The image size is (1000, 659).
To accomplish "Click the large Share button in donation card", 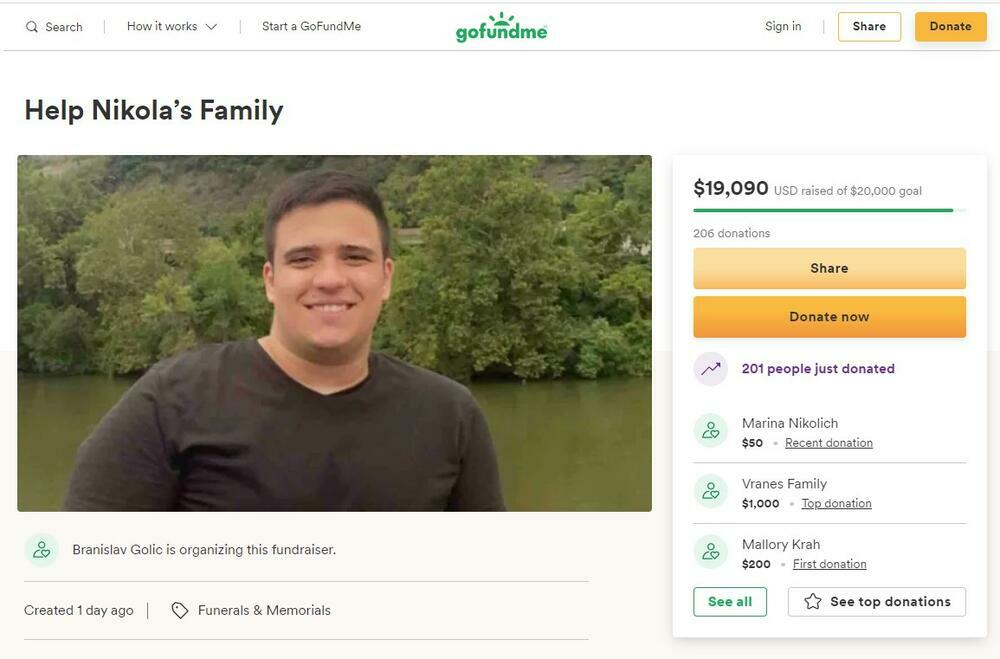I will 829,268.
